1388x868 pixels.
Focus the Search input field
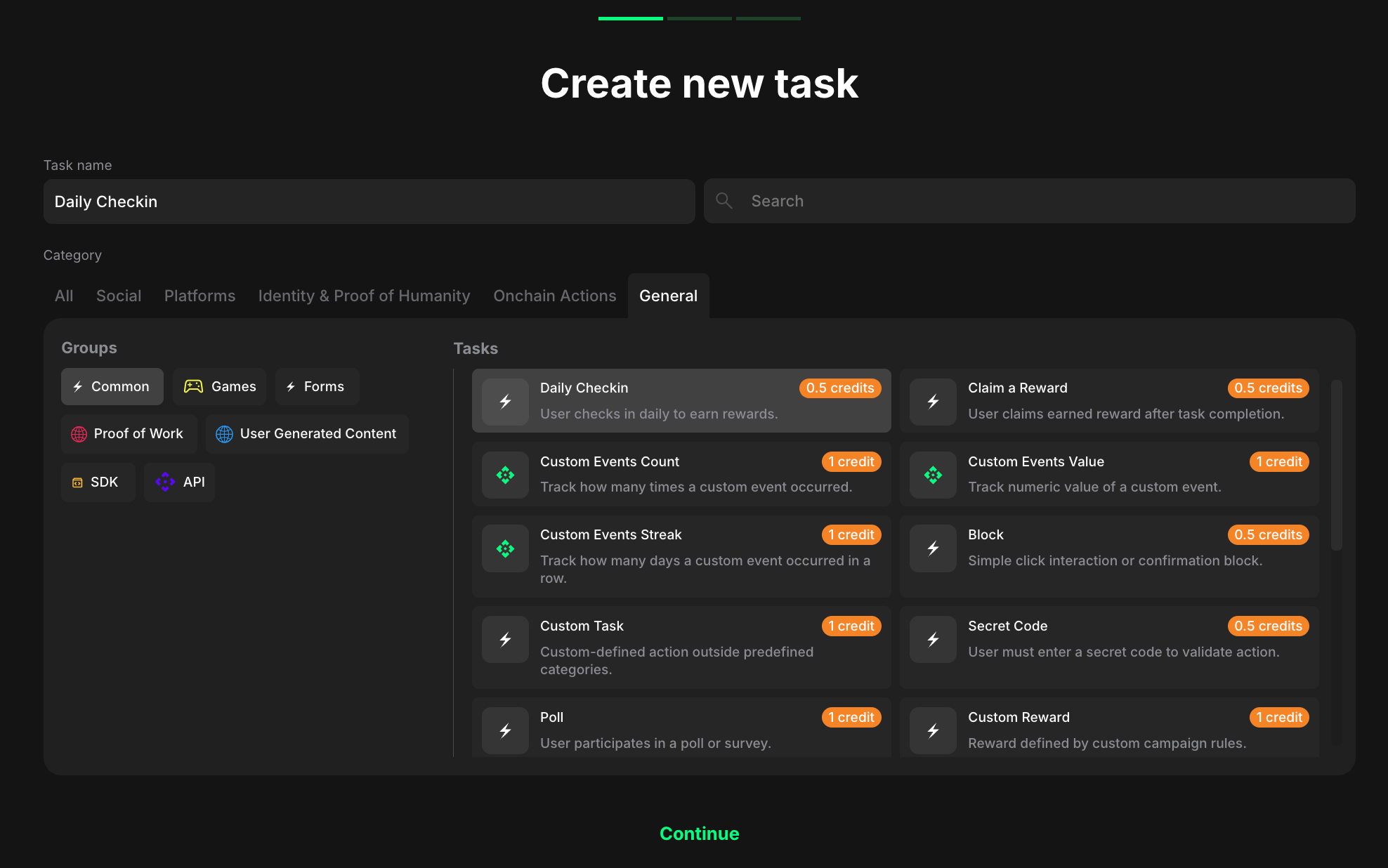tap(1029, 201)
